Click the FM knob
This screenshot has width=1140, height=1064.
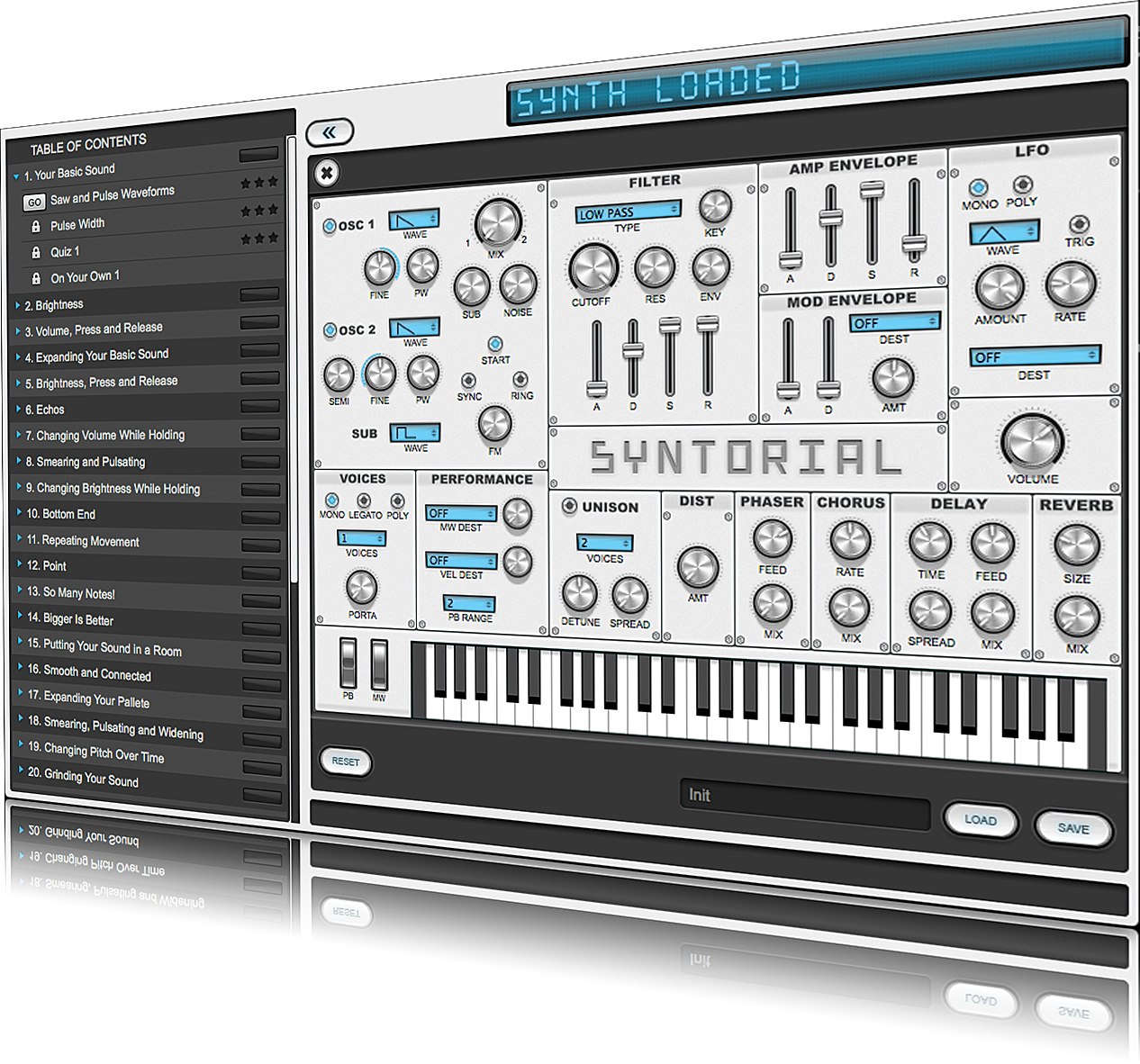[x=494, y=423]
